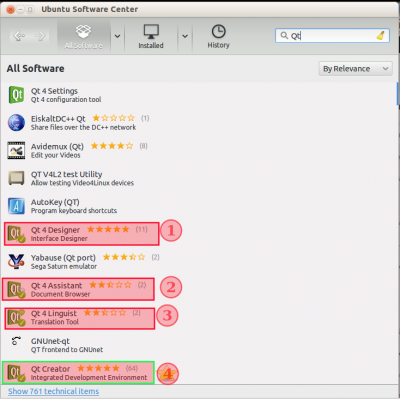The width and height of the screenshot is (400, 399).
Task: Click the search magnifier icon
Action: pos(284,35)
